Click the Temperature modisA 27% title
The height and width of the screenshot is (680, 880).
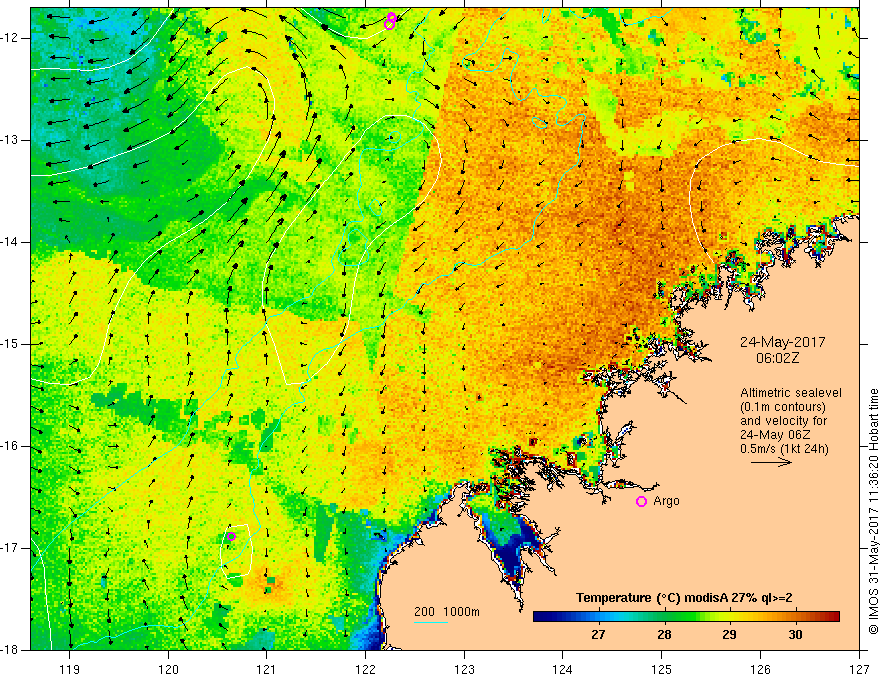(x=684, y=598)
